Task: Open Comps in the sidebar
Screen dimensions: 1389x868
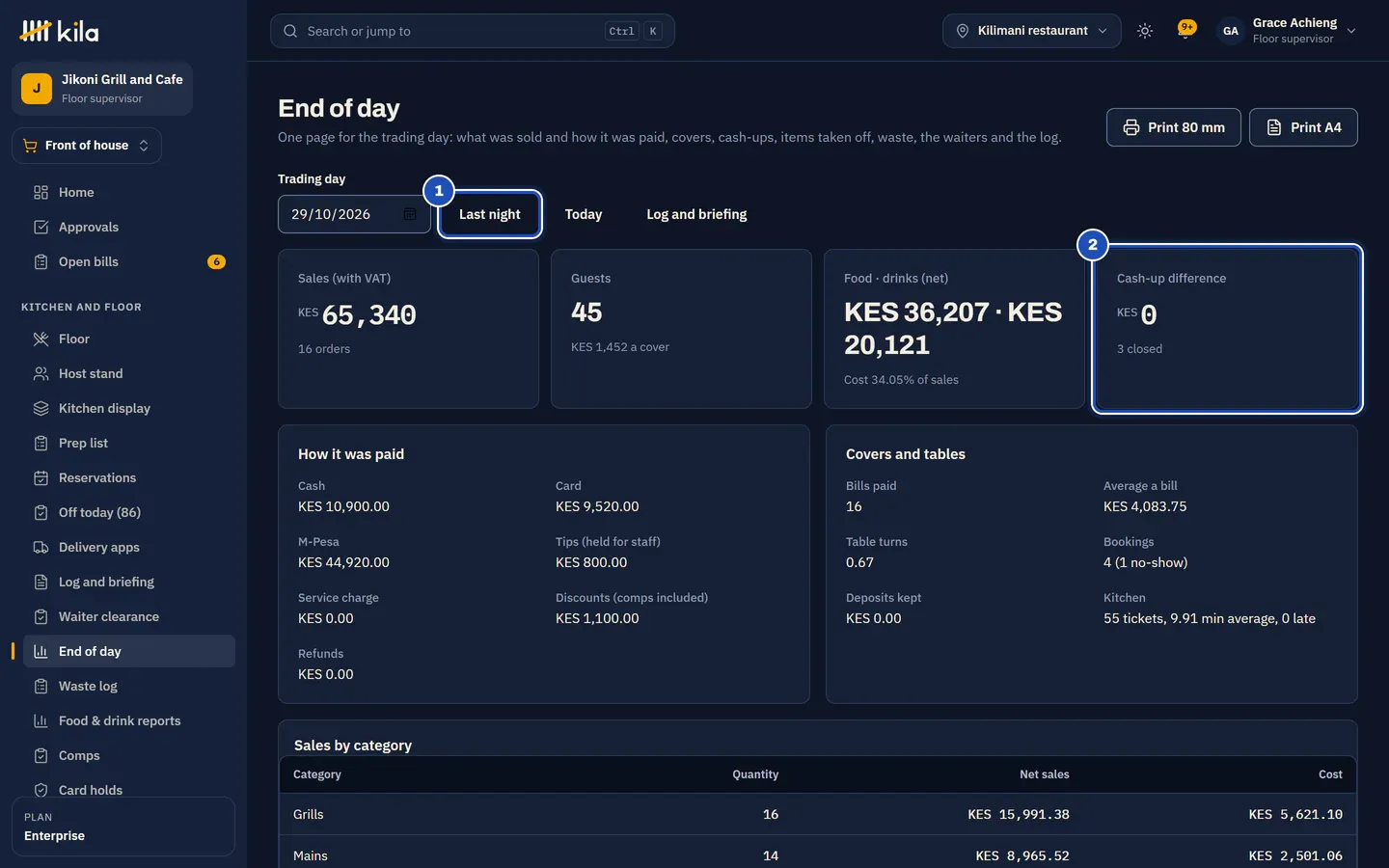Action: (129, 755)
